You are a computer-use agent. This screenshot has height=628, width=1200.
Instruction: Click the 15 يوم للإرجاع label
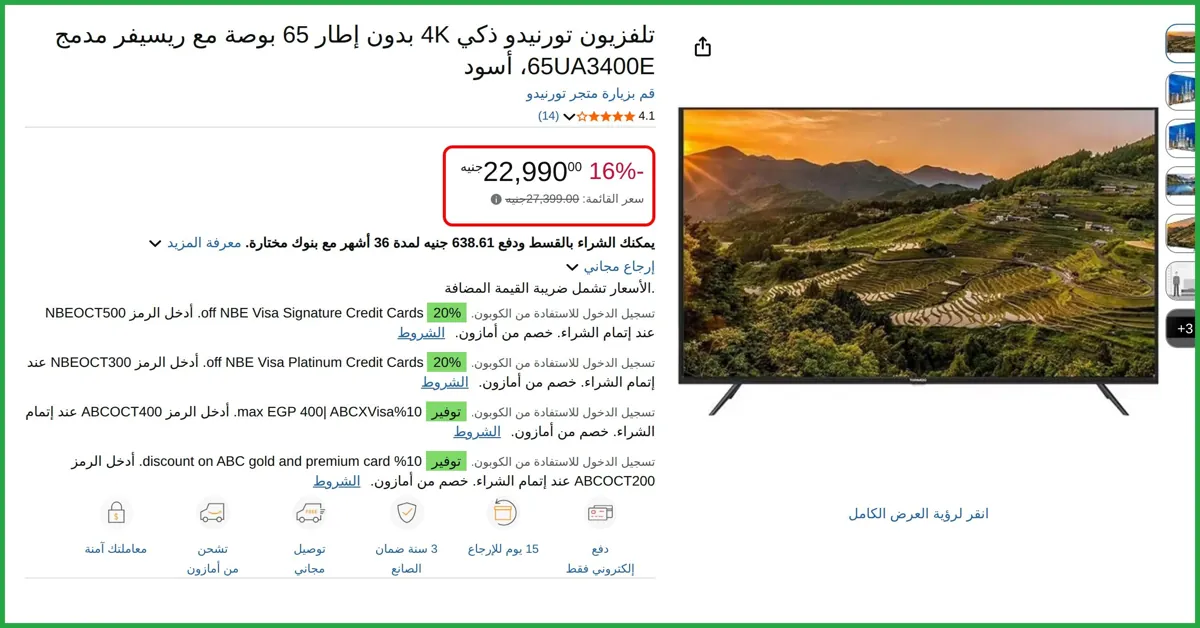(x=503, y=549)
